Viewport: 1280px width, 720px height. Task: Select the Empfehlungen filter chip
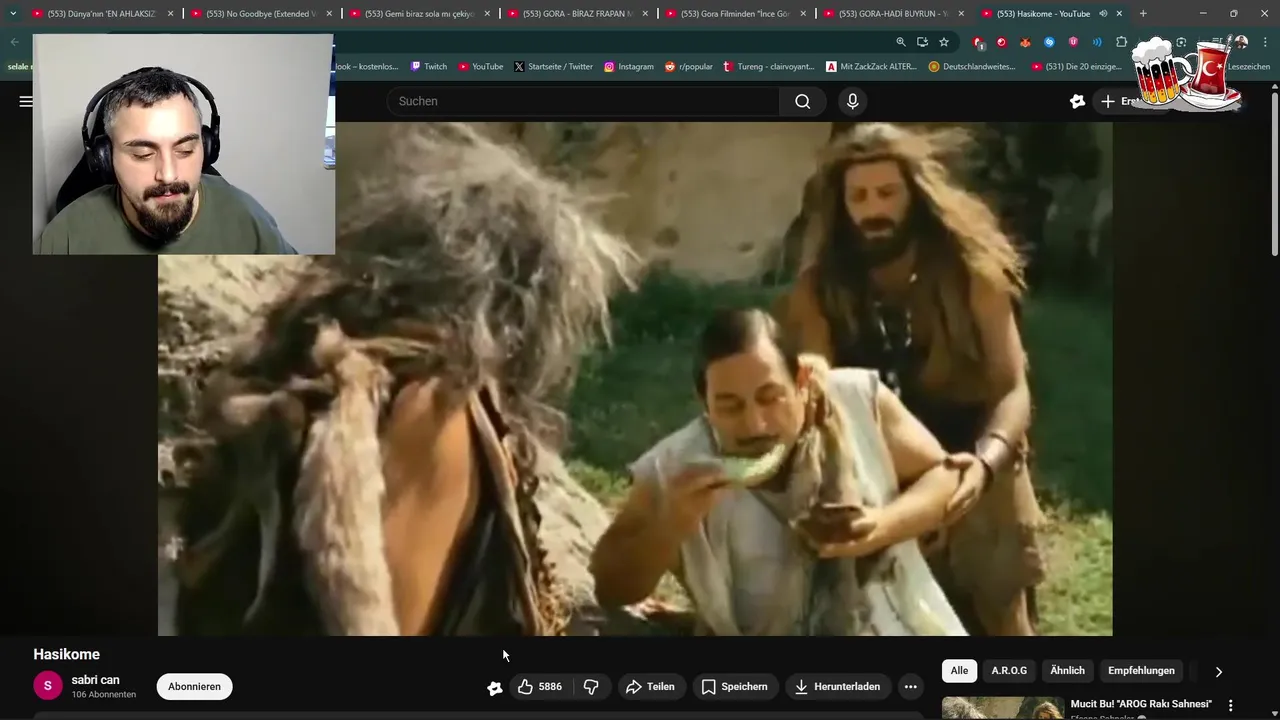[1141, 671]
